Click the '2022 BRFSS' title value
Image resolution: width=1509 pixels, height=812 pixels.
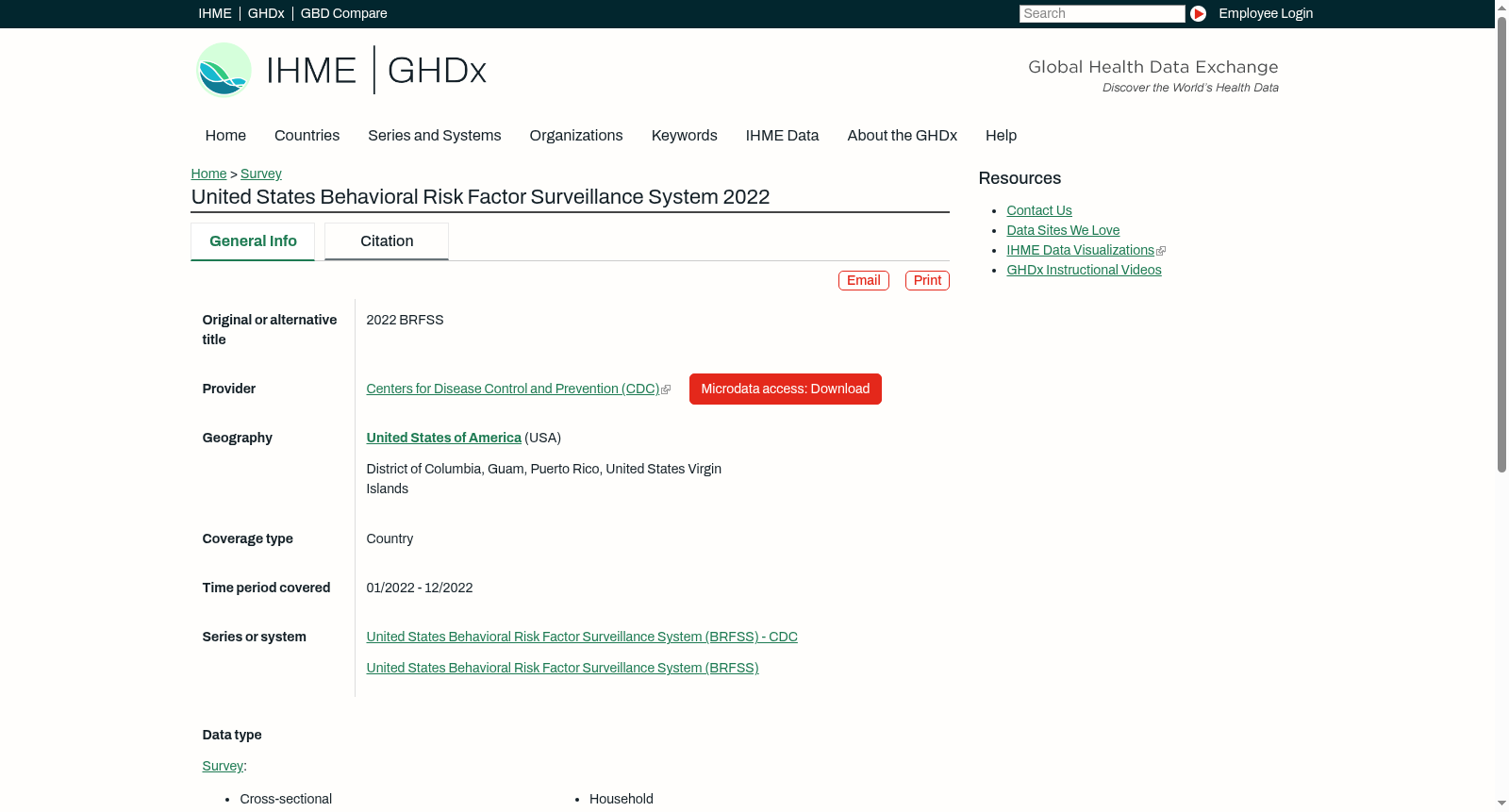tap(405, 320)
